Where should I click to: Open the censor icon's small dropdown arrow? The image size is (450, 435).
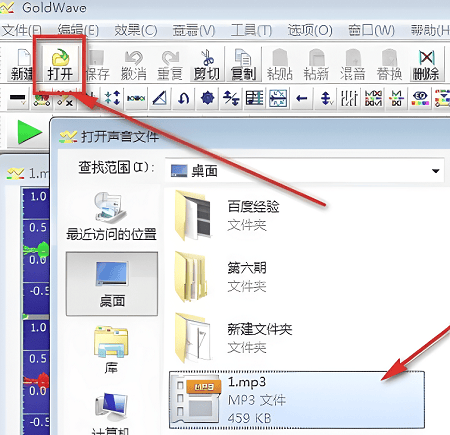23,104
